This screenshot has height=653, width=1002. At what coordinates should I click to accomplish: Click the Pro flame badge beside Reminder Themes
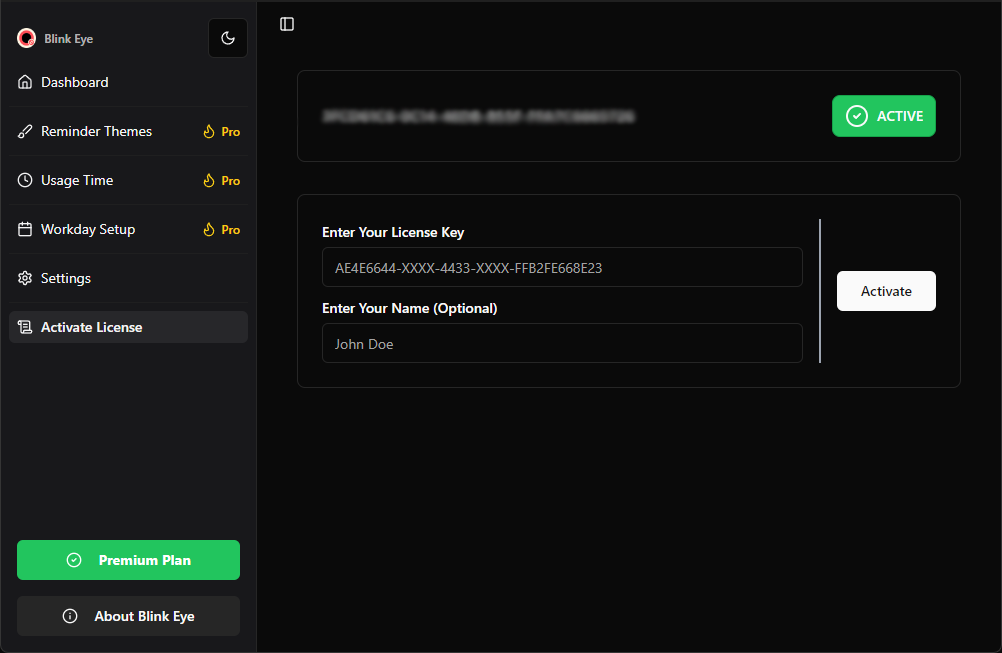coord(221,132)
